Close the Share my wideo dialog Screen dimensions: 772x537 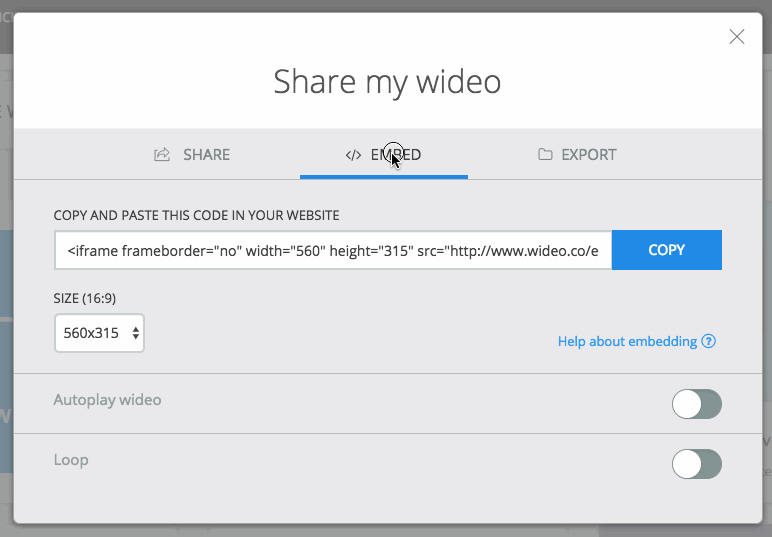coord(737,37)
